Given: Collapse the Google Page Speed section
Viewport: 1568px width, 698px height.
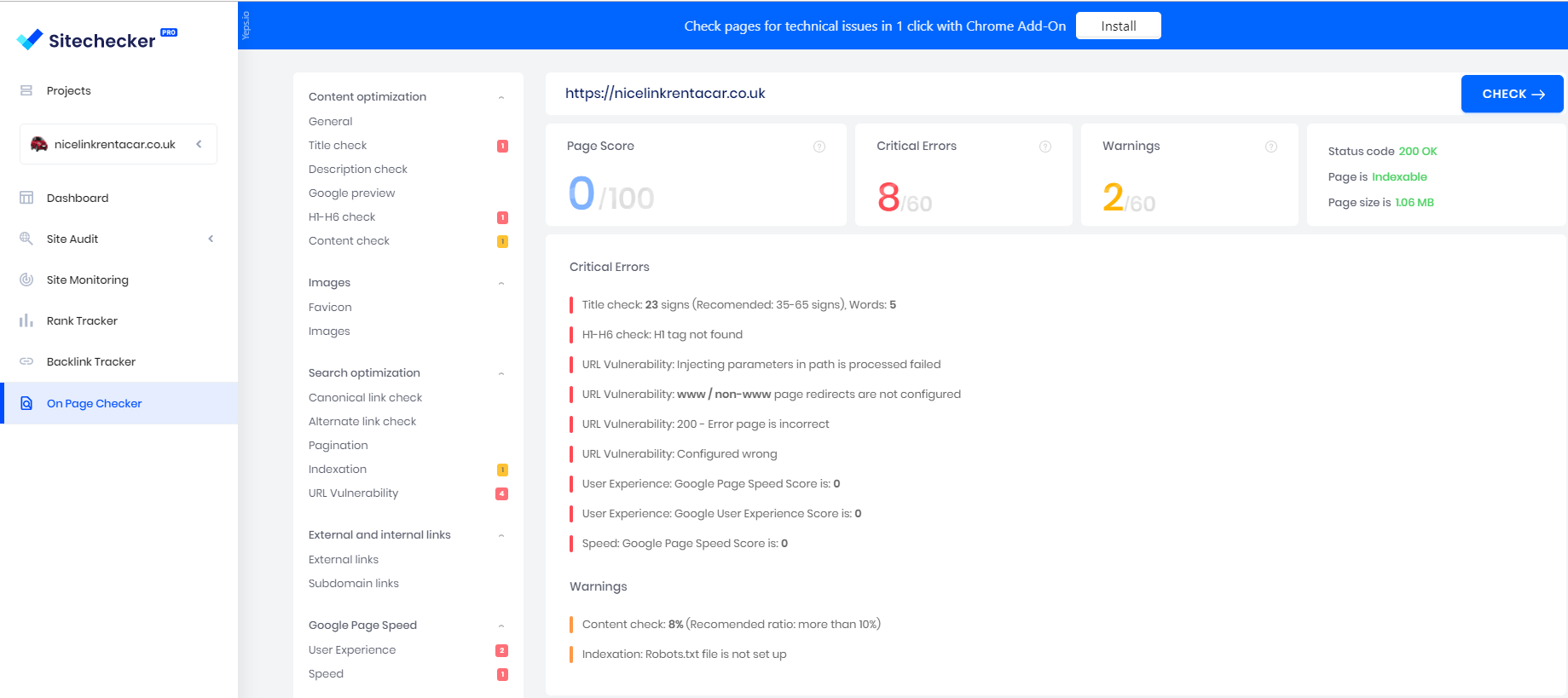Looking at the screenshot, I should coord(501,626).
